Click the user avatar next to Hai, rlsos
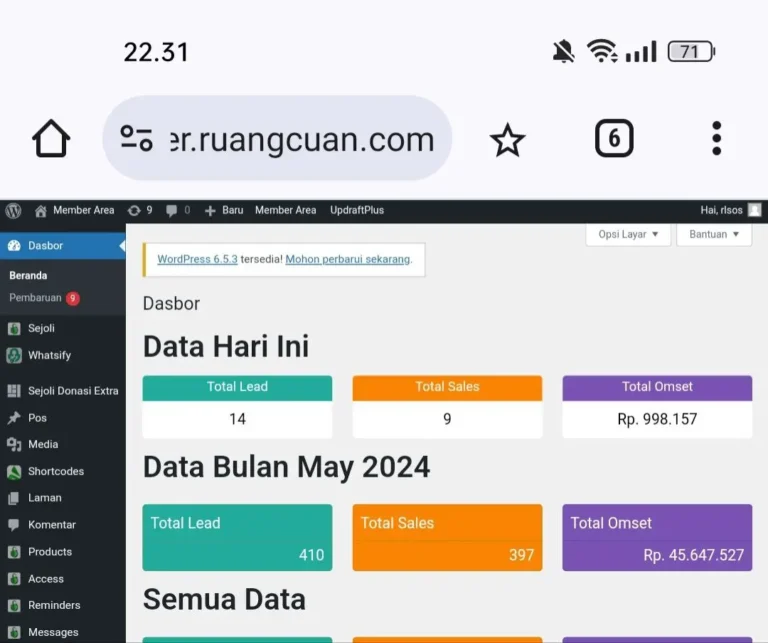This screenshot has height=643, width=768. coord(754,210)
